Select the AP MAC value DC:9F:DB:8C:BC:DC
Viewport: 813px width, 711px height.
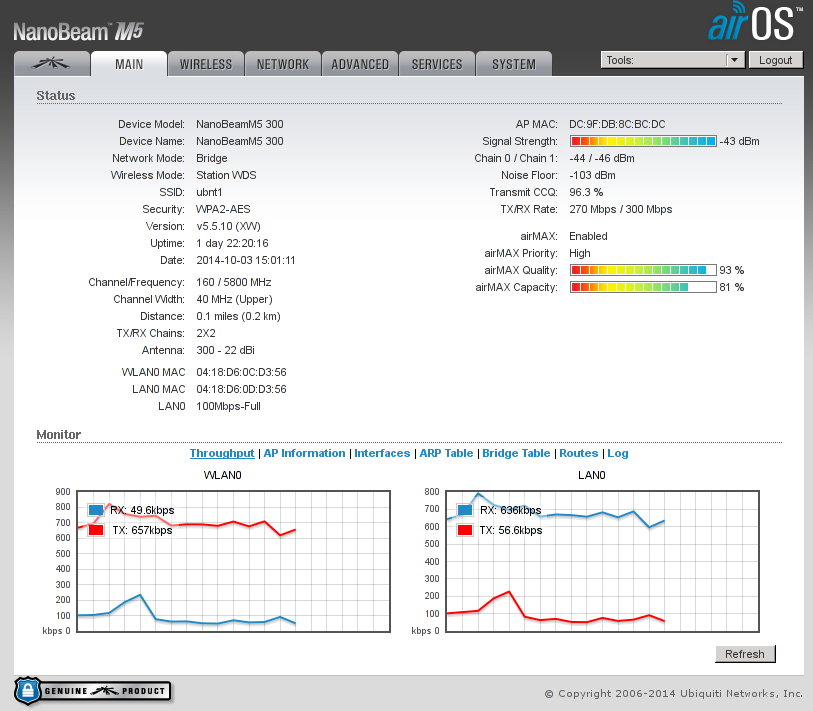tap(617, 124)
